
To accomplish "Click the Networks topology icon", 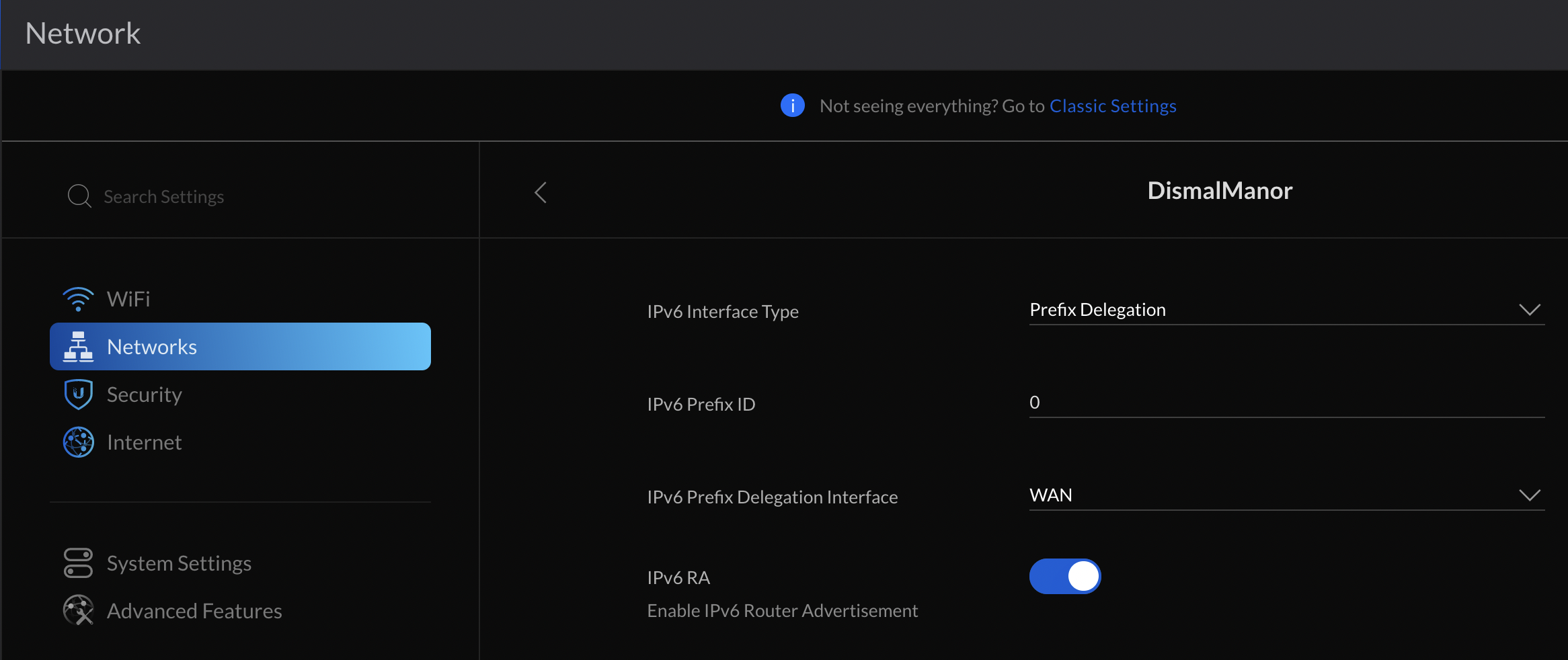I will [x=78, y=347].
